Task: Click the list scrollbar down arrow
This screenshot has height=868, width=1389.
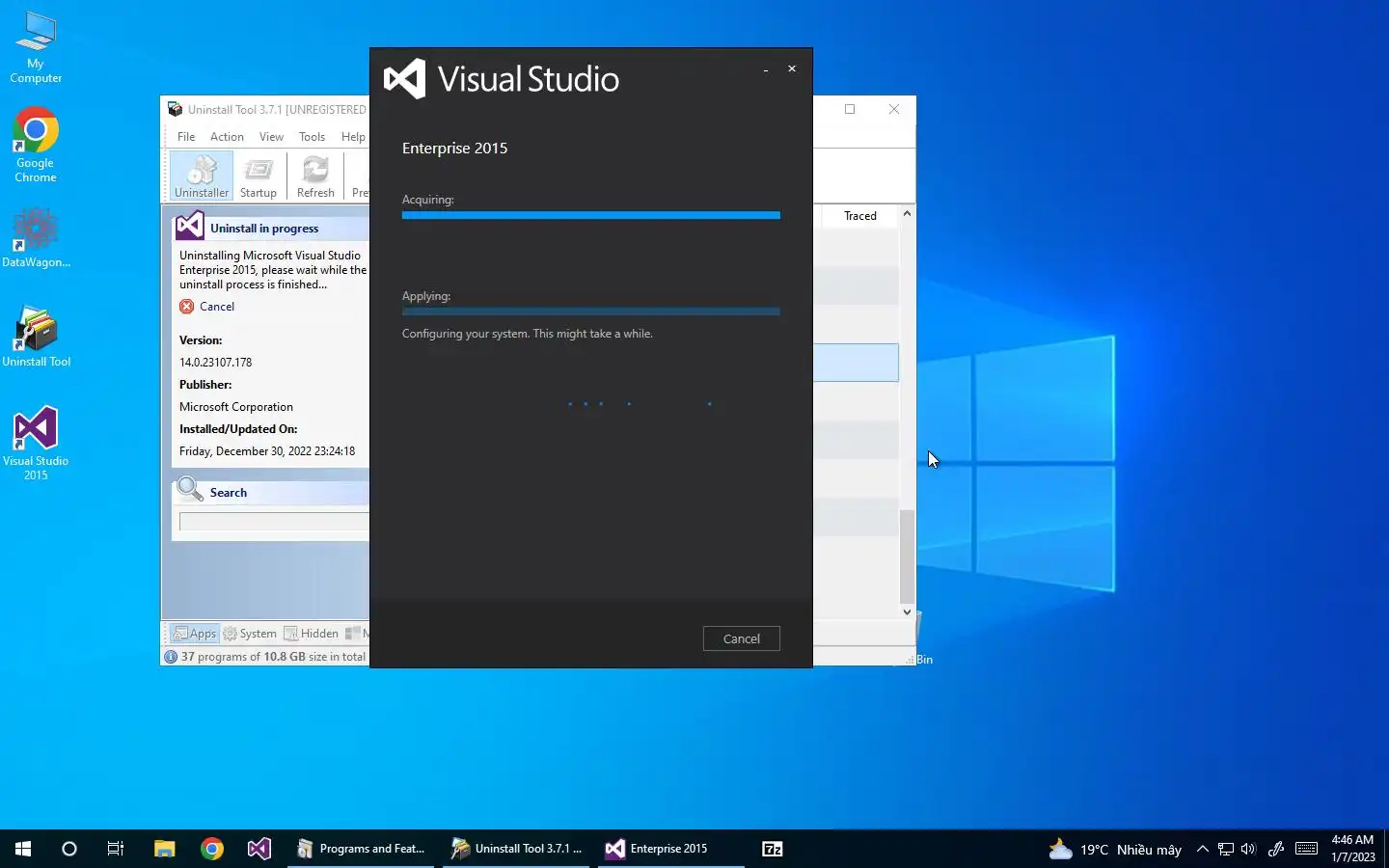Action: pos(907,611)
